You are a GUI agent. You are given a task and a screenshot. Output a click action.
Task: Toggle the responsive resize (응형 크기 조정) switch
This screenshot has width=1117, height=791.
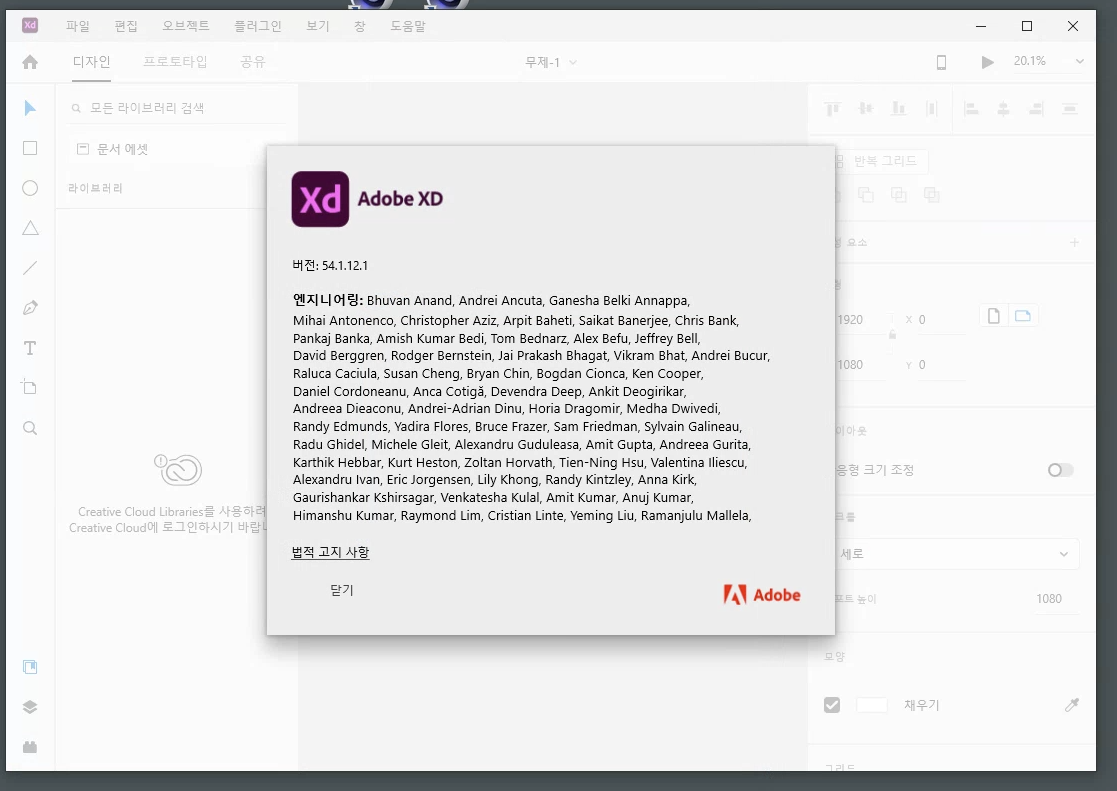[1060, 470]
